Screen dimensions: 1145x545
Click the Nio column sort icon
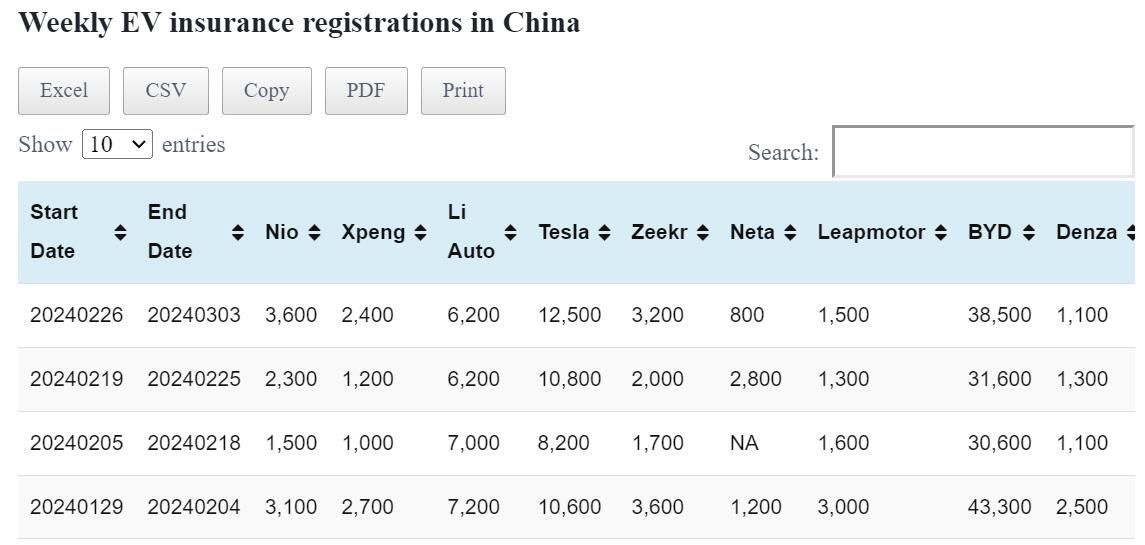tap(314, 232)
